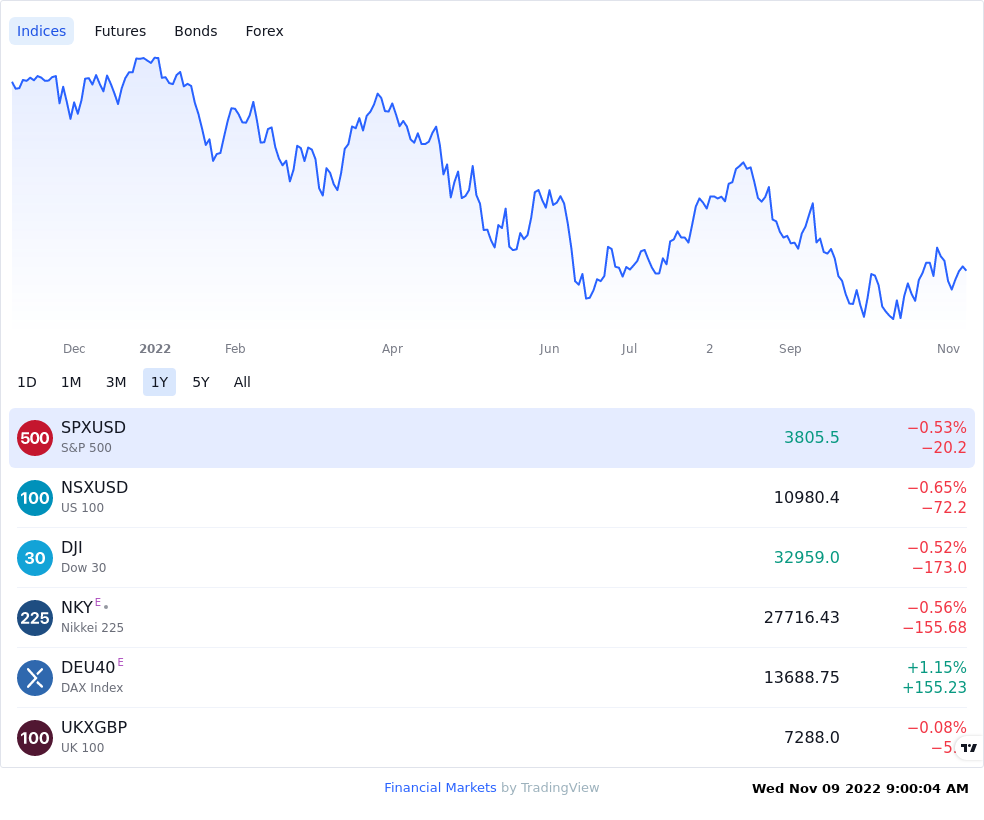Select the NSXUSD symbol name
The width and height of the screenshot is (984, 820).
[94, 487]
